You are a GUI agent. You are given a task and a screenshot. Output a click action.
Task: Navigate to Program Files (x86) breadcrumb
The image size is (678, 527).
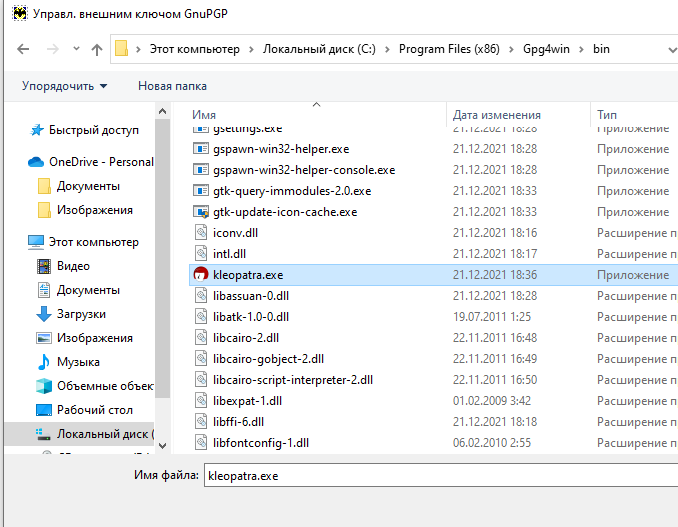point(449,49)
